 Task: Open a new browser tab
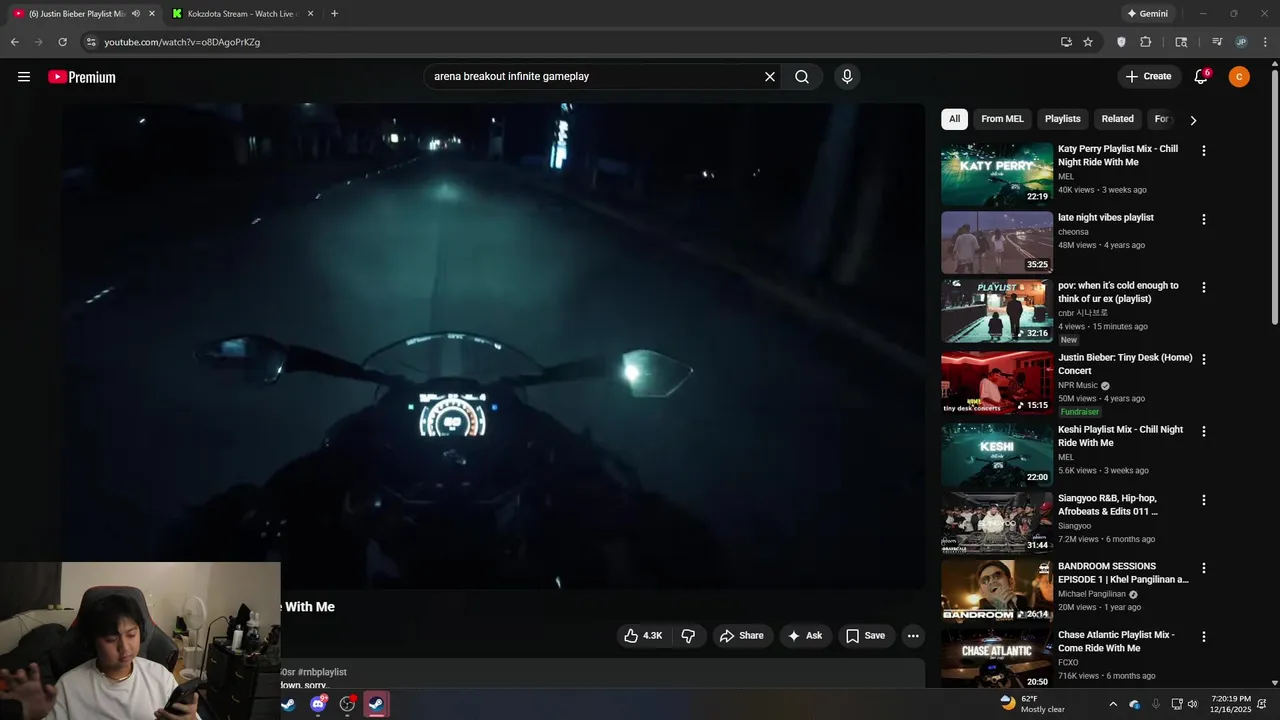334,14
